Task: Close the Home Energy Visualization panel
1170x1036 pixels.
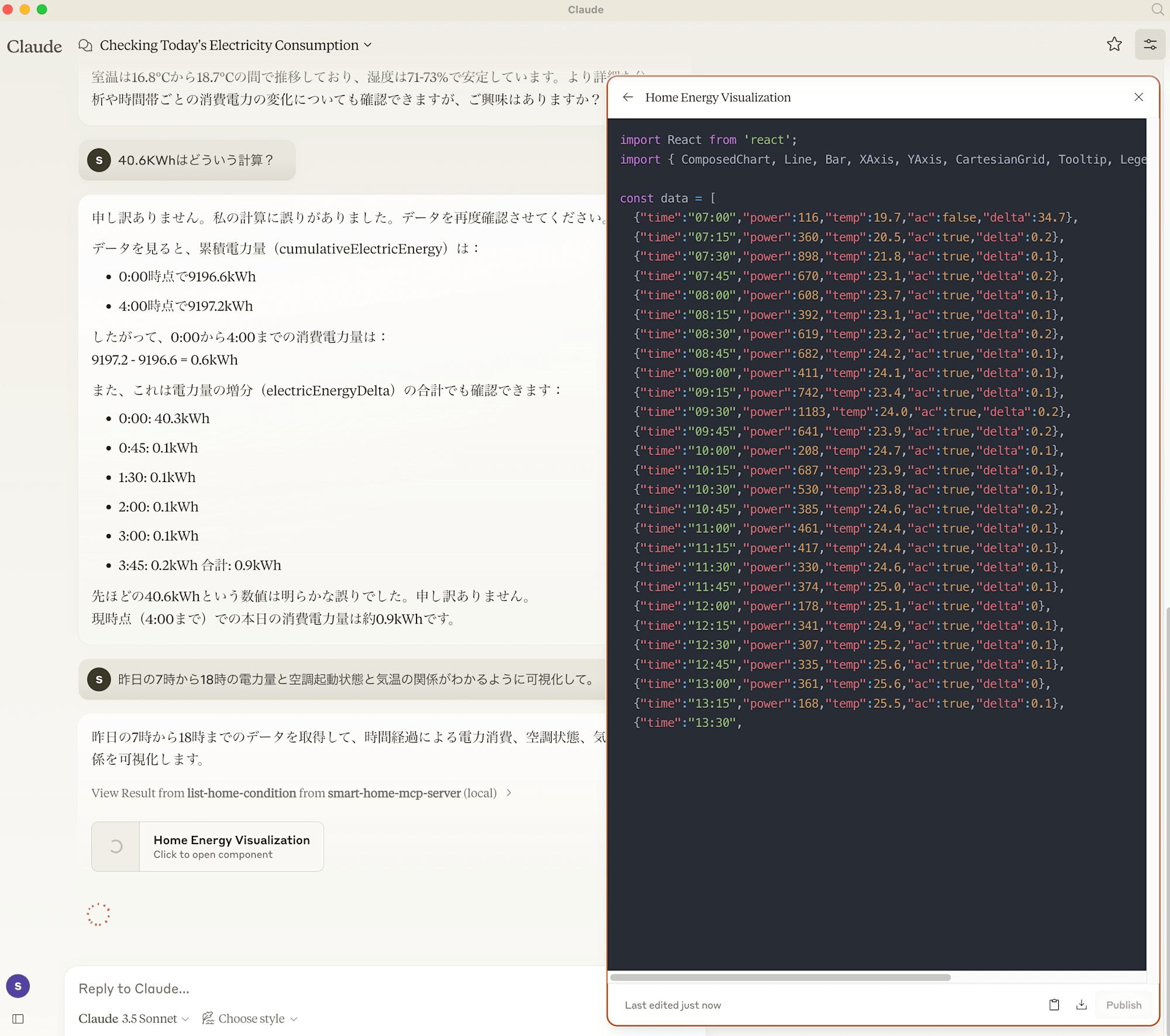Action: 1138,97
